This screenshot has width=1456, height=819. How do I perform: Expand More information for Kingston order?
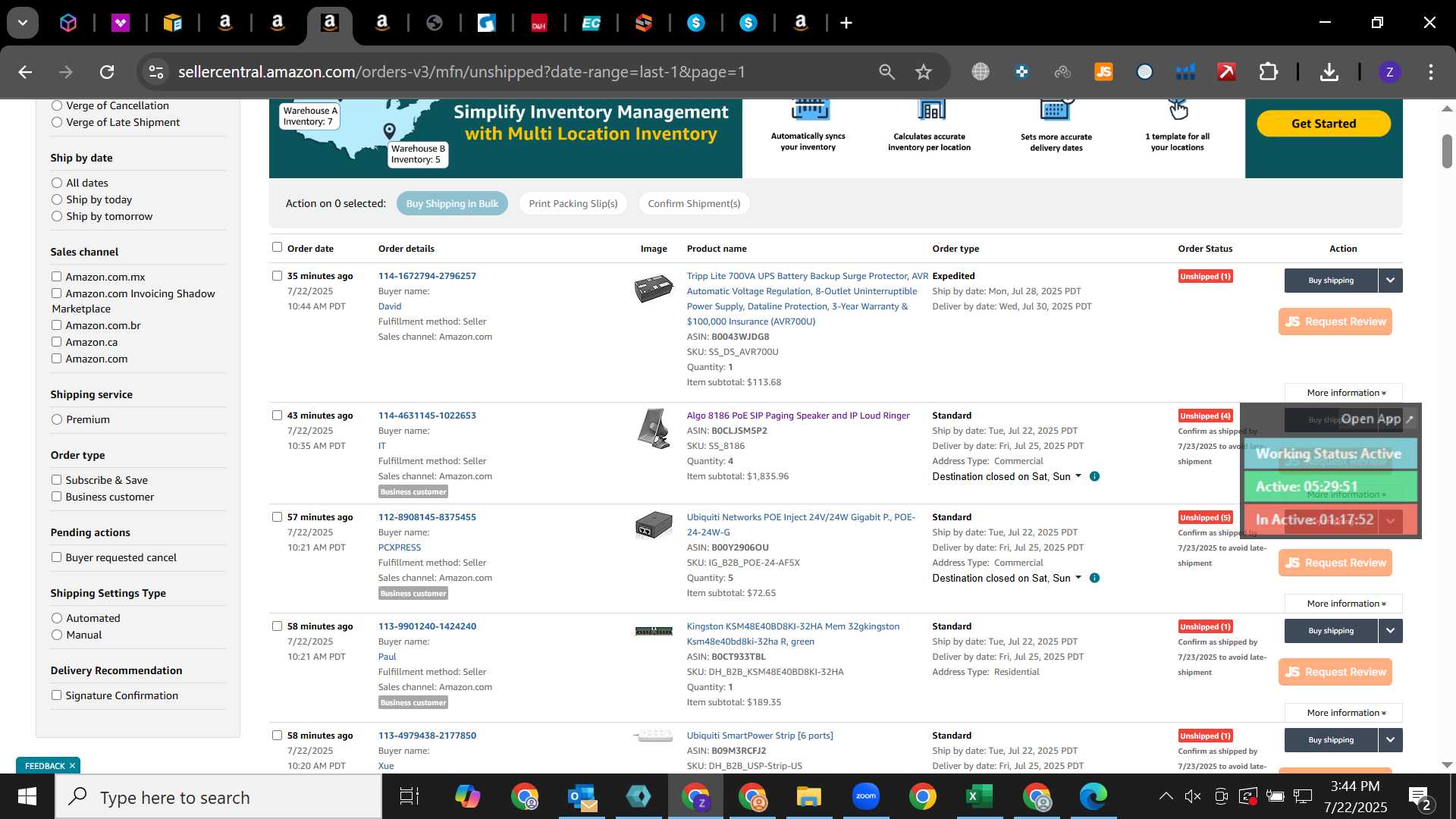(1344, 713)
